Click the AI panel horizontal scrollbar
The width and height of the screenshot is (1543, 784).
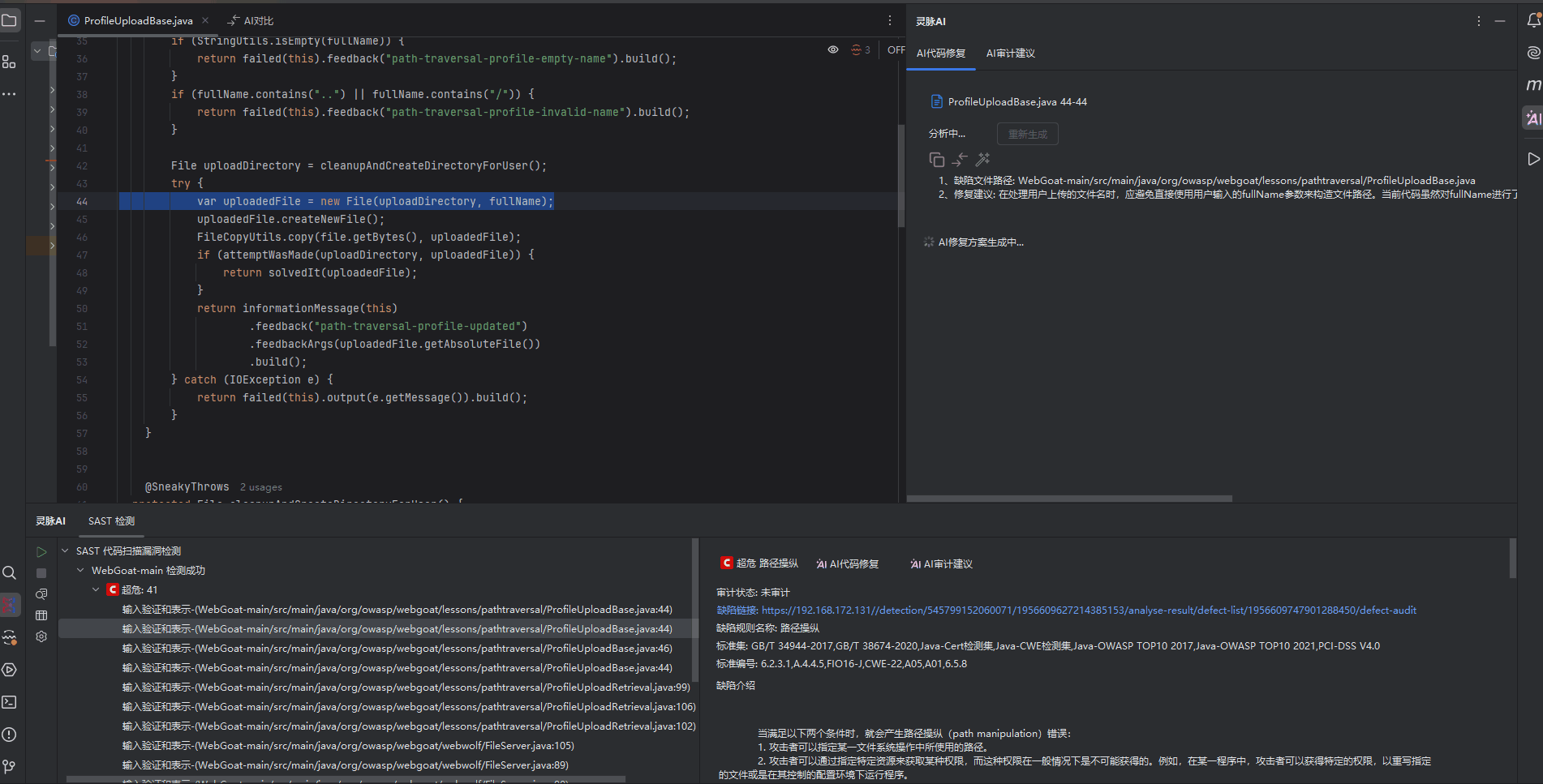pyautogui.click(x=1069, y=499)
